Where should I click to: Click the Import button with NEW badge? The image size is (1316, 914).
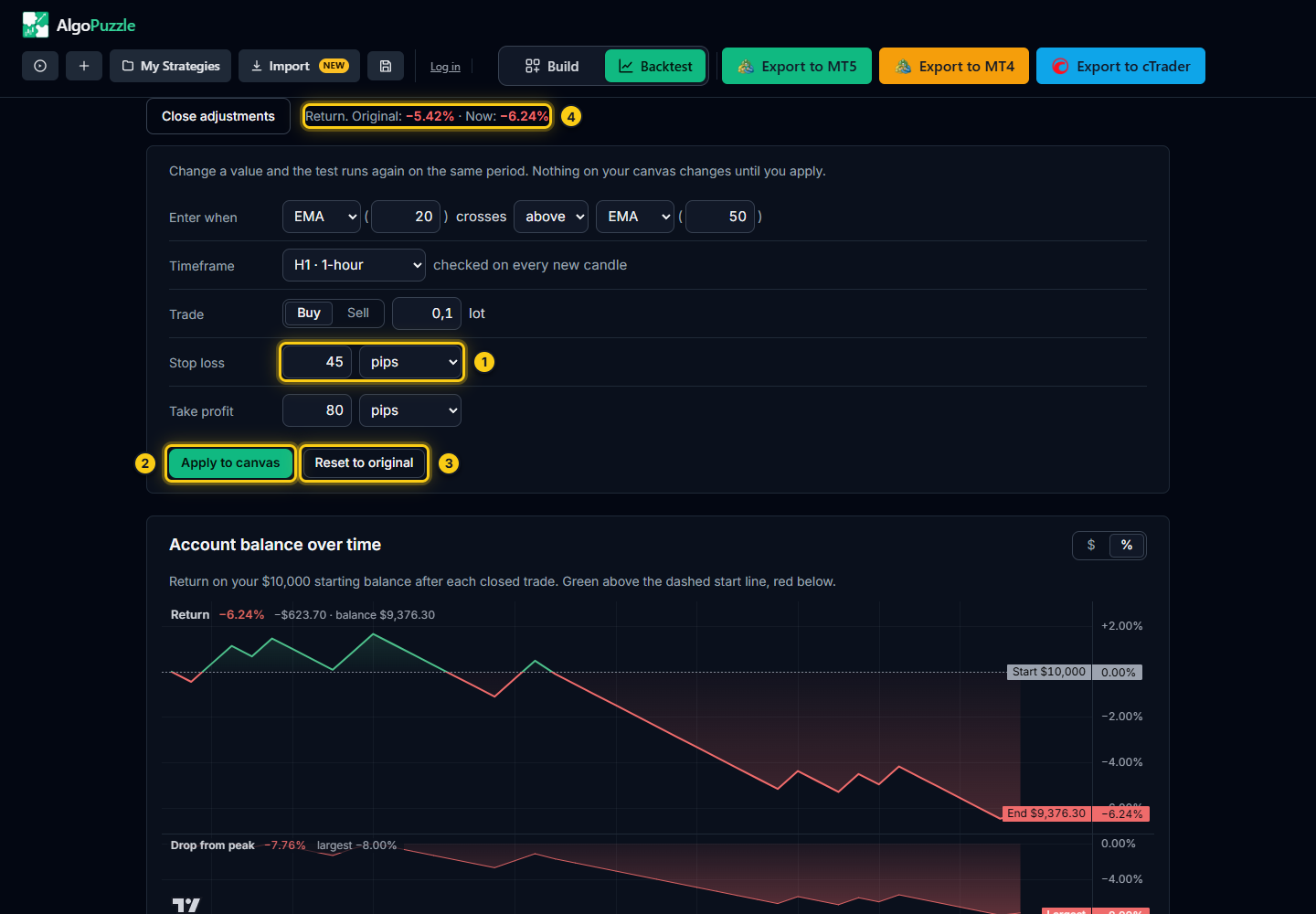pyautogui.click(x=299, y=66)
